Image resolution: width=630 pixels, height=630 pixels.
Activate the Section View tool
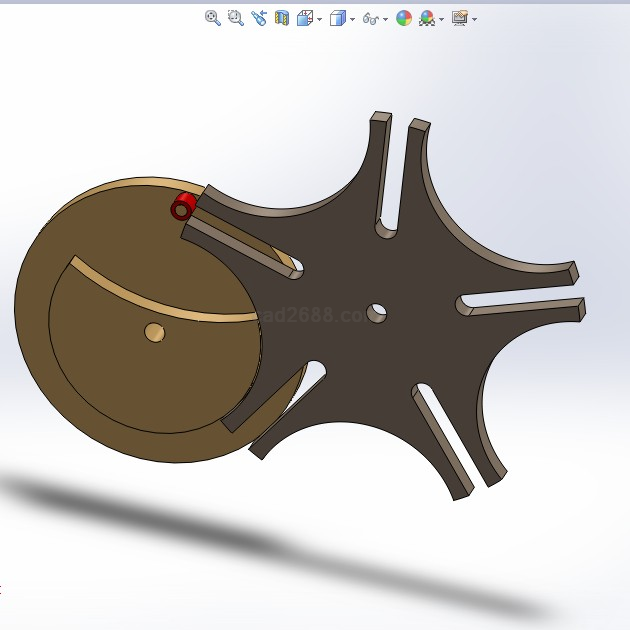pos(282,17)
